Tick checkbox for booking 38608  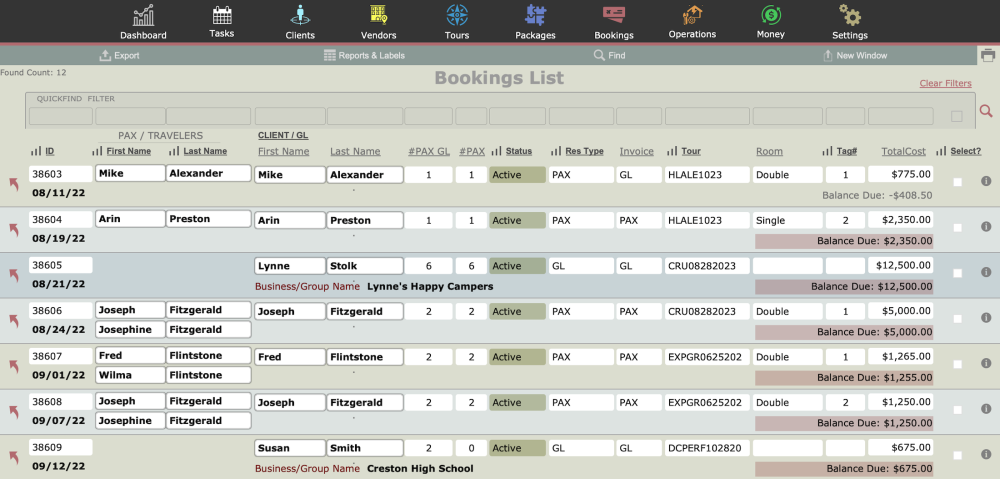pos(957,410)
